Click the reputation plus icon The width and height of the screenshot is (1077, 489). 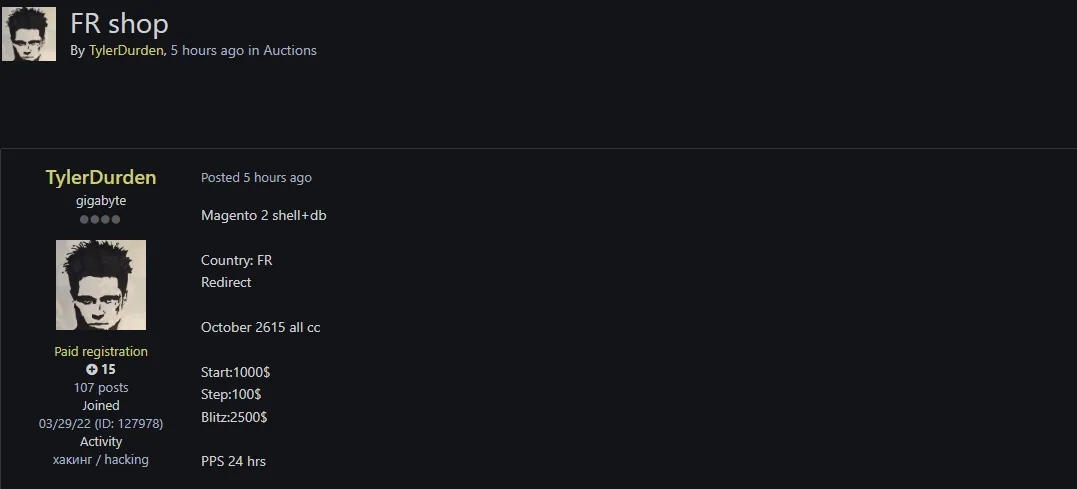pos(92,370)
